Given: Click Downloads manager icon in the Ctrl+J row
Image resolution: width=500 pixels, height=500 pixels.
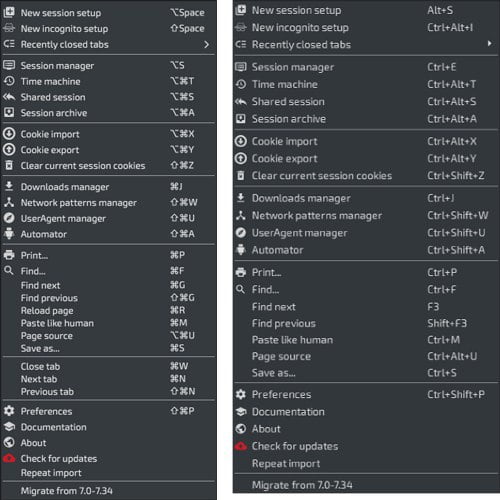Looking at the screenshot, I should coord(241,198).
